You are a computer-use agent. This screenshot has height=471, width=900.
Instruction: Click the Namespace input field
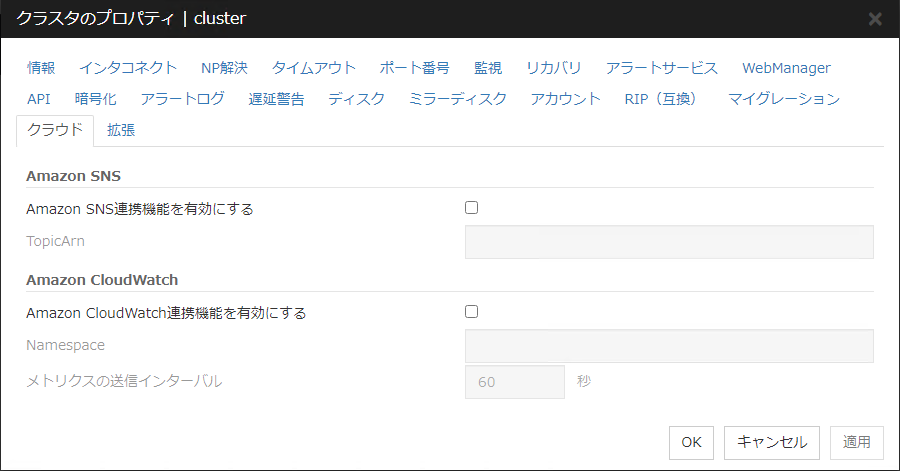click(669, 346)
